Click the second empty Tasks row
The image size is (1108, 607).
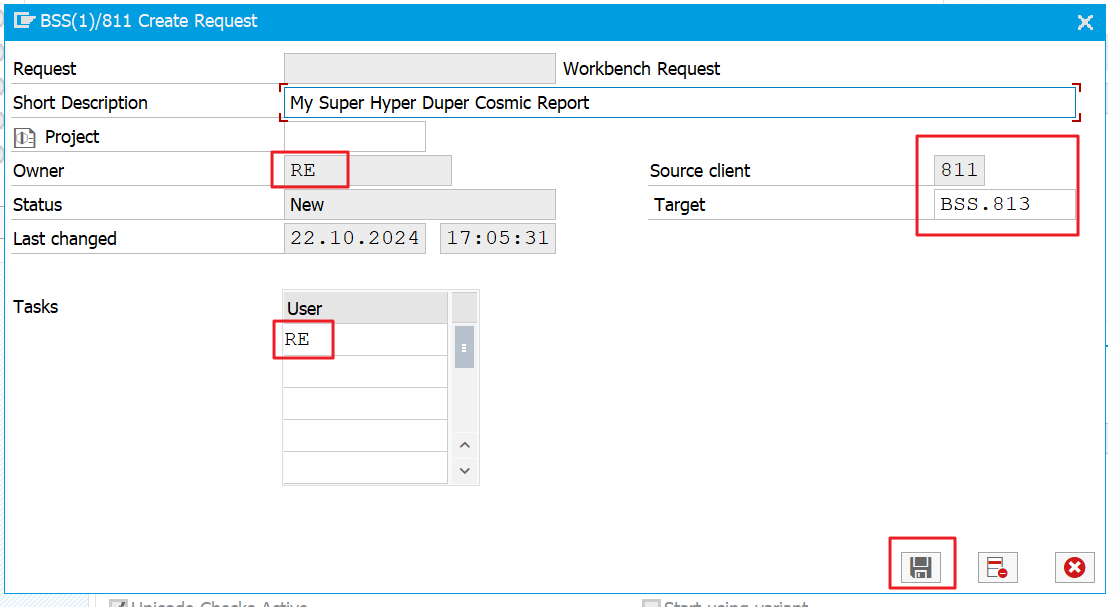364,372
